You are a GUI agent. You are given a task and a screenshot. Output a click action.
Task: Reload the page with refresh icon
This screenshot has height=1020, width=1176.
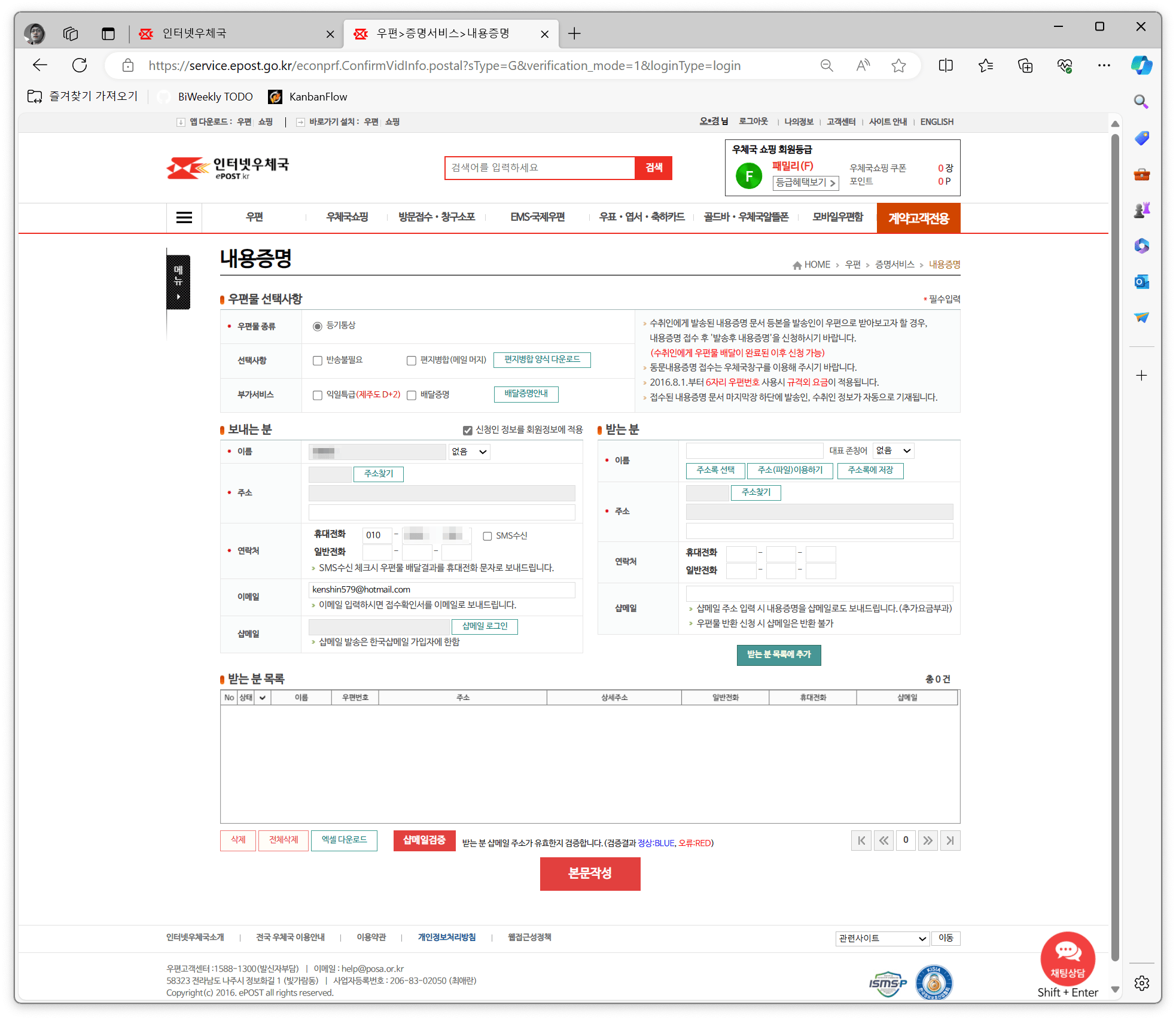[80, 65]
